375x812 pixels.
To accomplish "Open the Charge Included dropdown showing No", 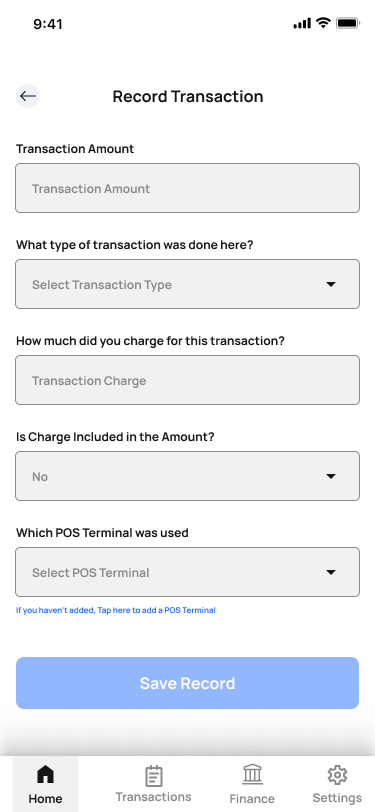I will 188,476.
